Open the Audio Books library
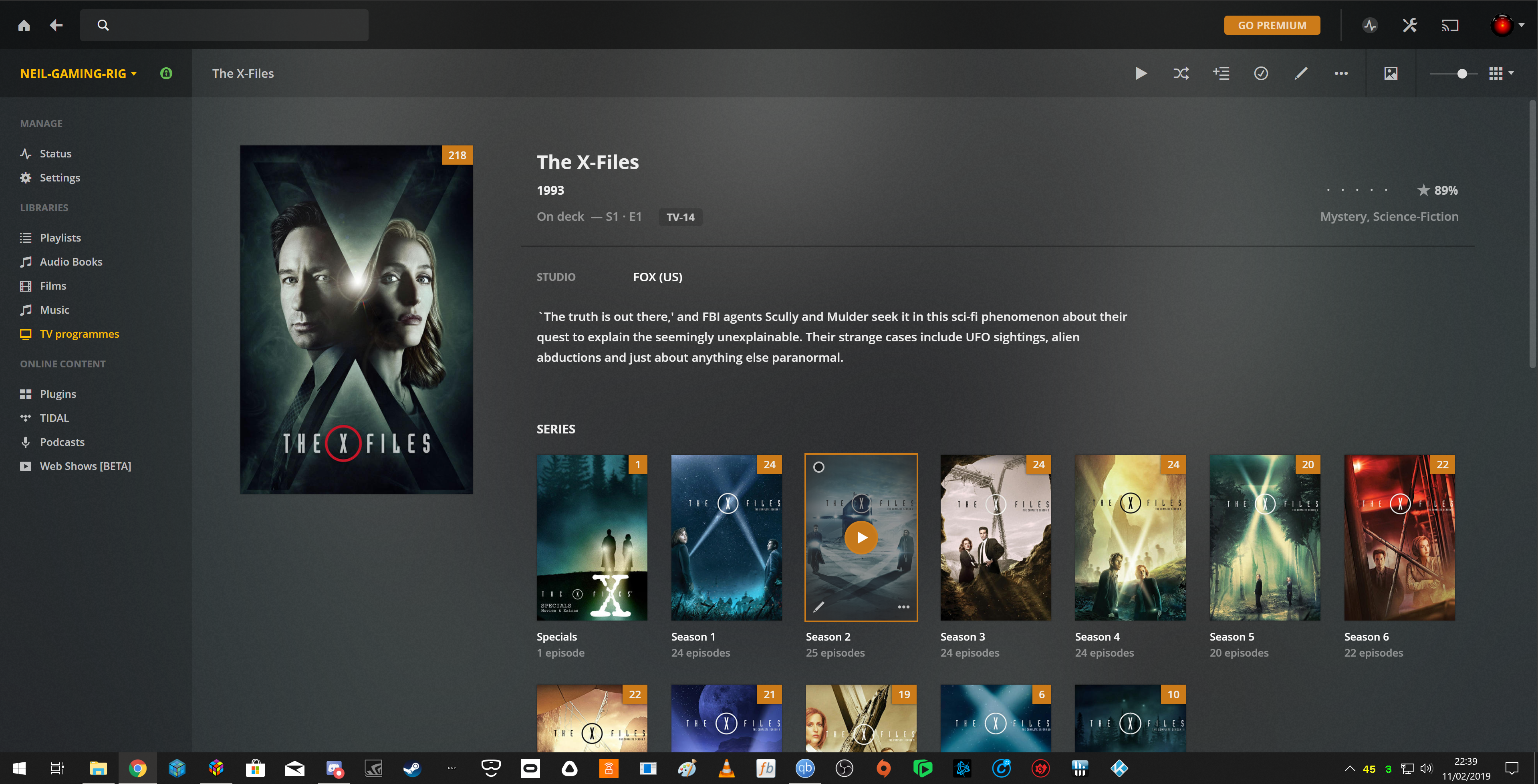Screen dimensions: 1538x784 (x=71, y=262)
